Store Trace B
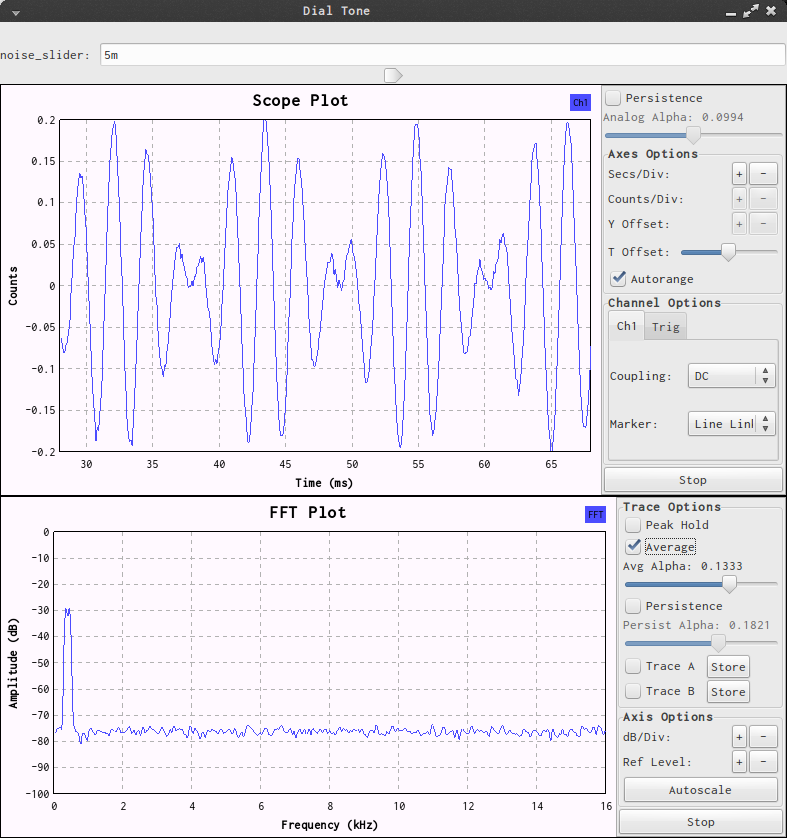787x838 pixels. tap(728, 692)
